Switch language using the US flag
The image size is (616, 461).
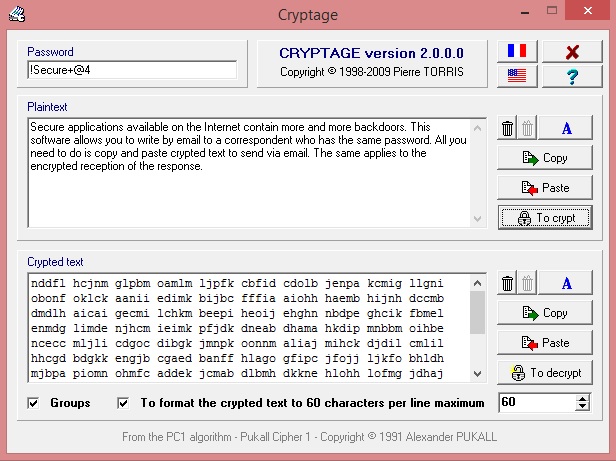tap(517, 76)
